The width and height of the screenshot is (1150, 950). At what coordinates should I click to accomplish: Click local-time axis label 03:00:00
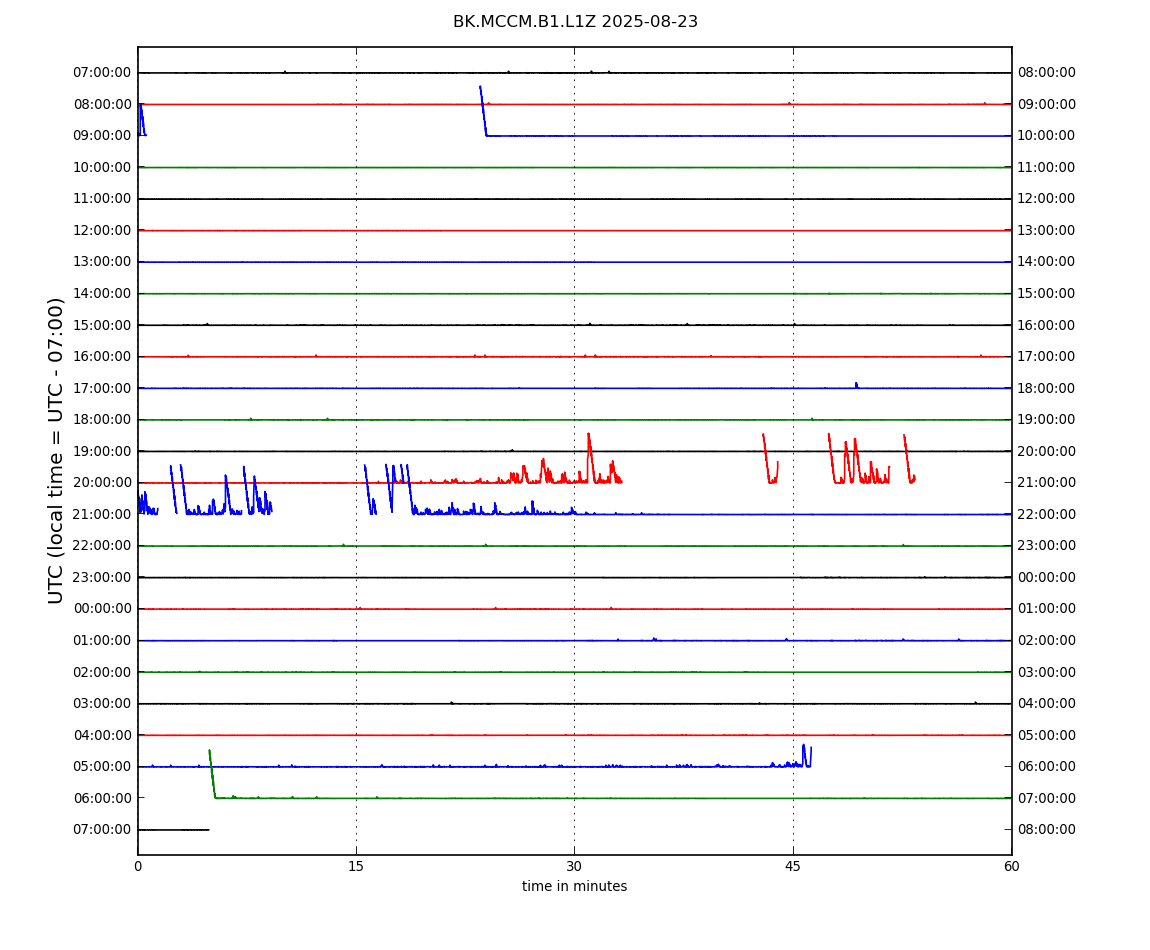pyautogui.click(x=1047, y=672)
